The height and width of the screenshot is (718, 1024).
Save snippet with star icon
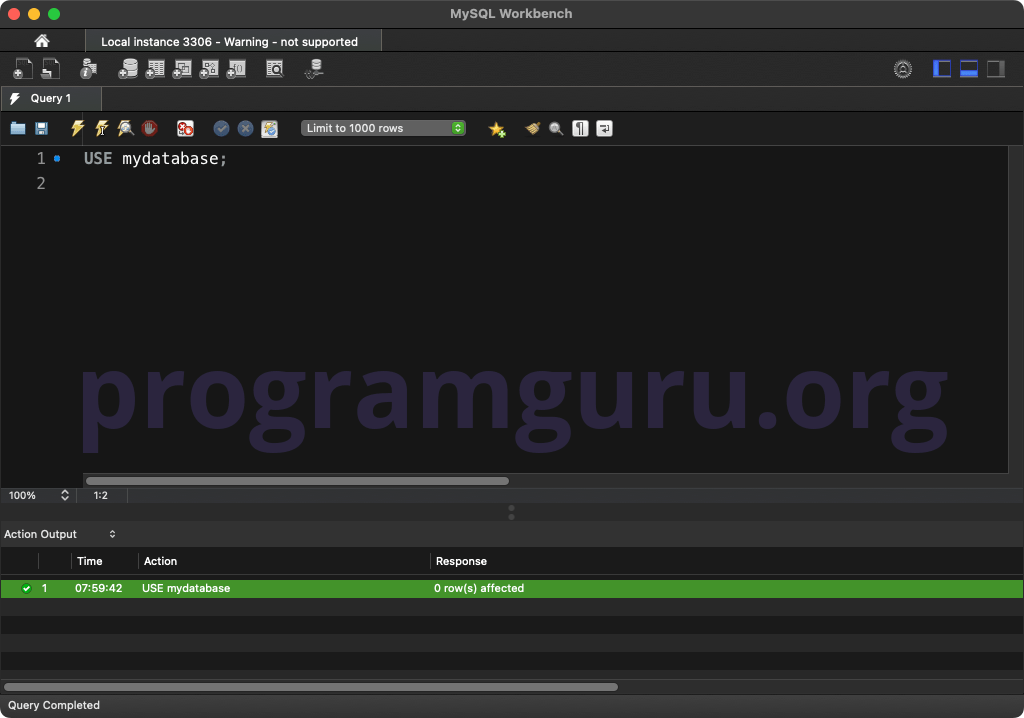pyautogui.click(x=497, y=129)
